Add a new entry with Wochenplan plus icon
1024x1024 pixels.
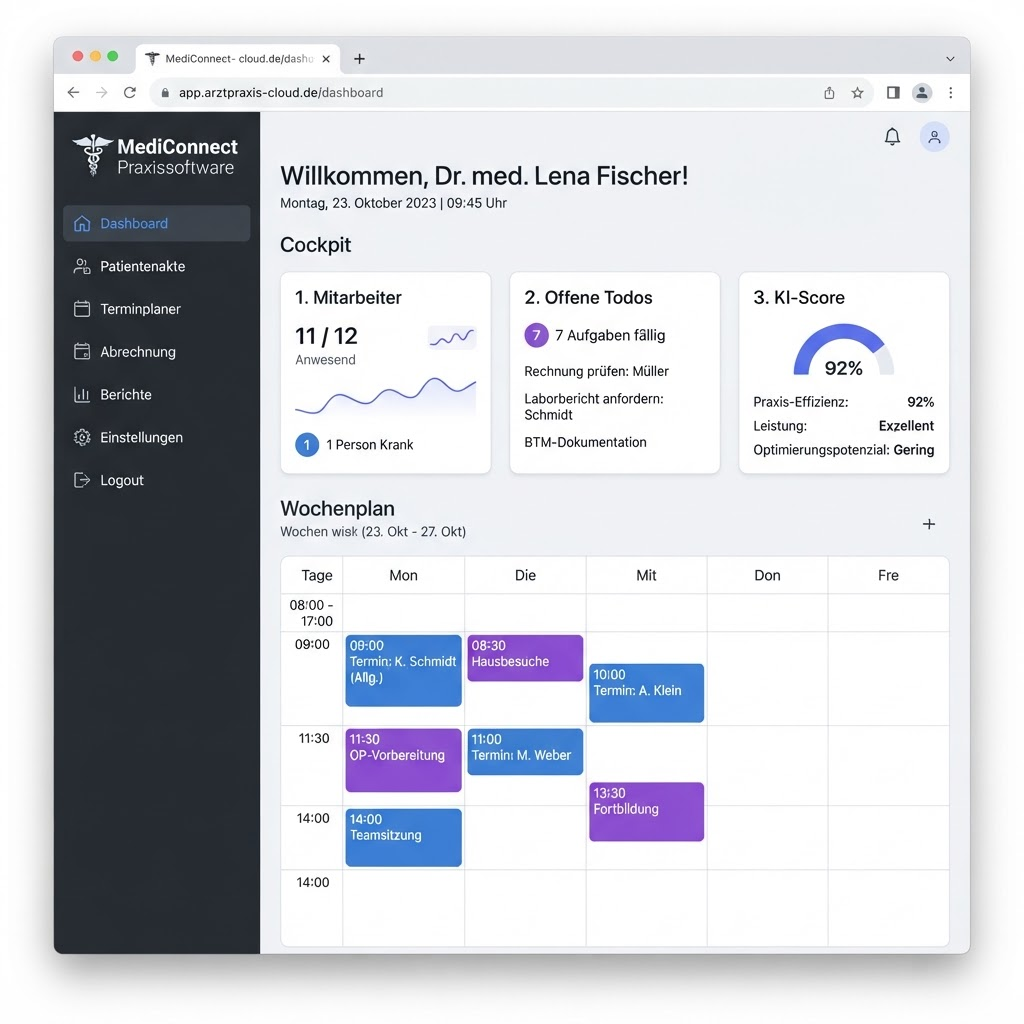pos(929,524)
